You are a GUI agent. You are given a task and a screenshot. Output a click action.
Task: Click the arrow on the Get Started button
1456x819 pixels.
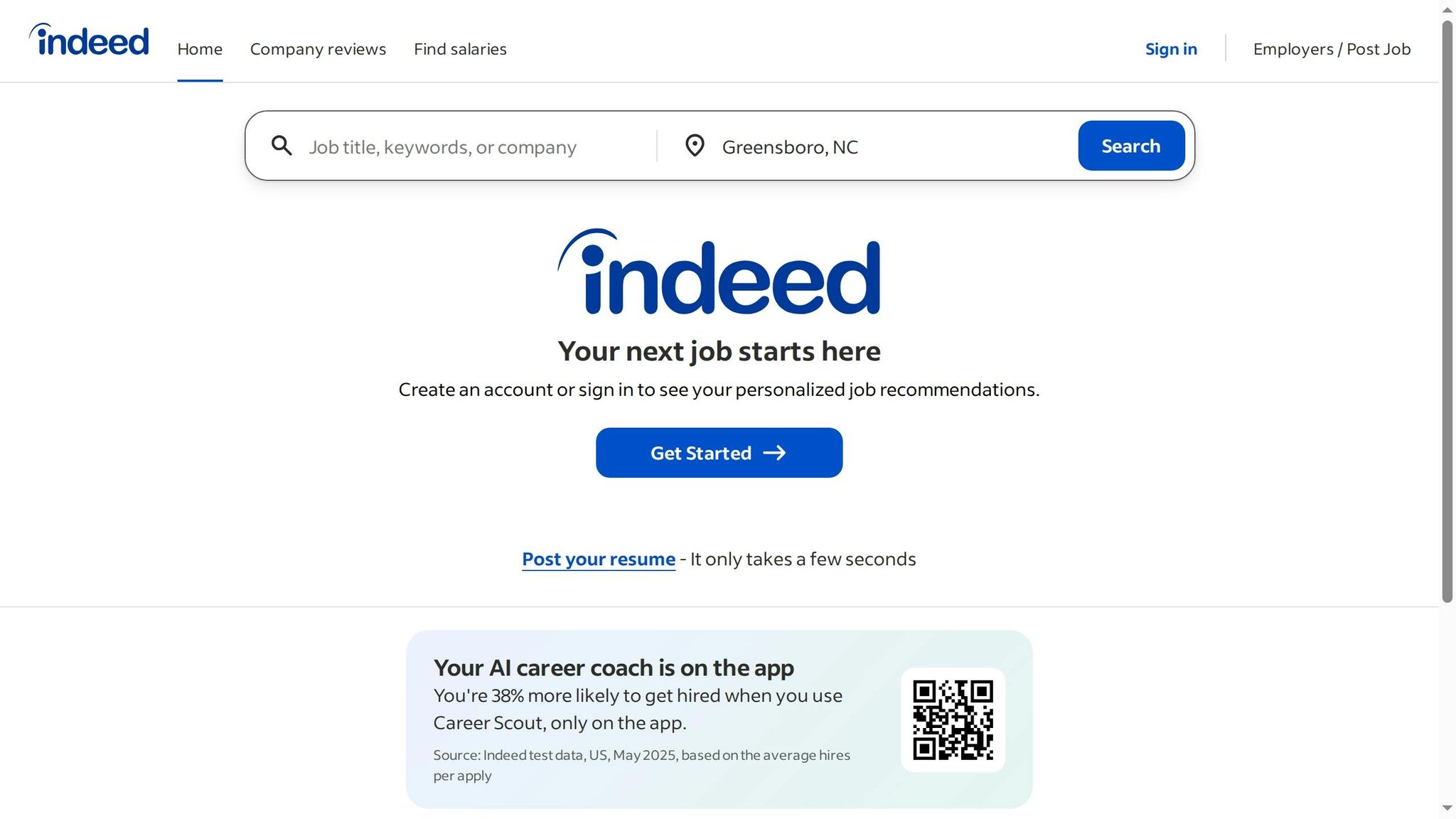point(774,453)
